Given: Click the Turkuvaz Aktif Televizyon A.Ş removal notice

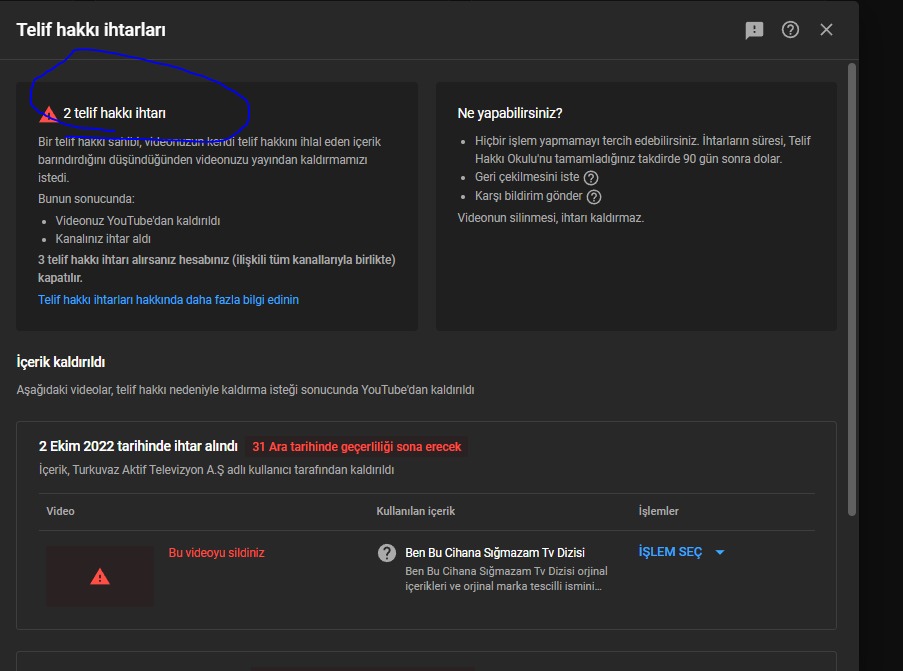Looking at the screenshot, I should (217, 470).
